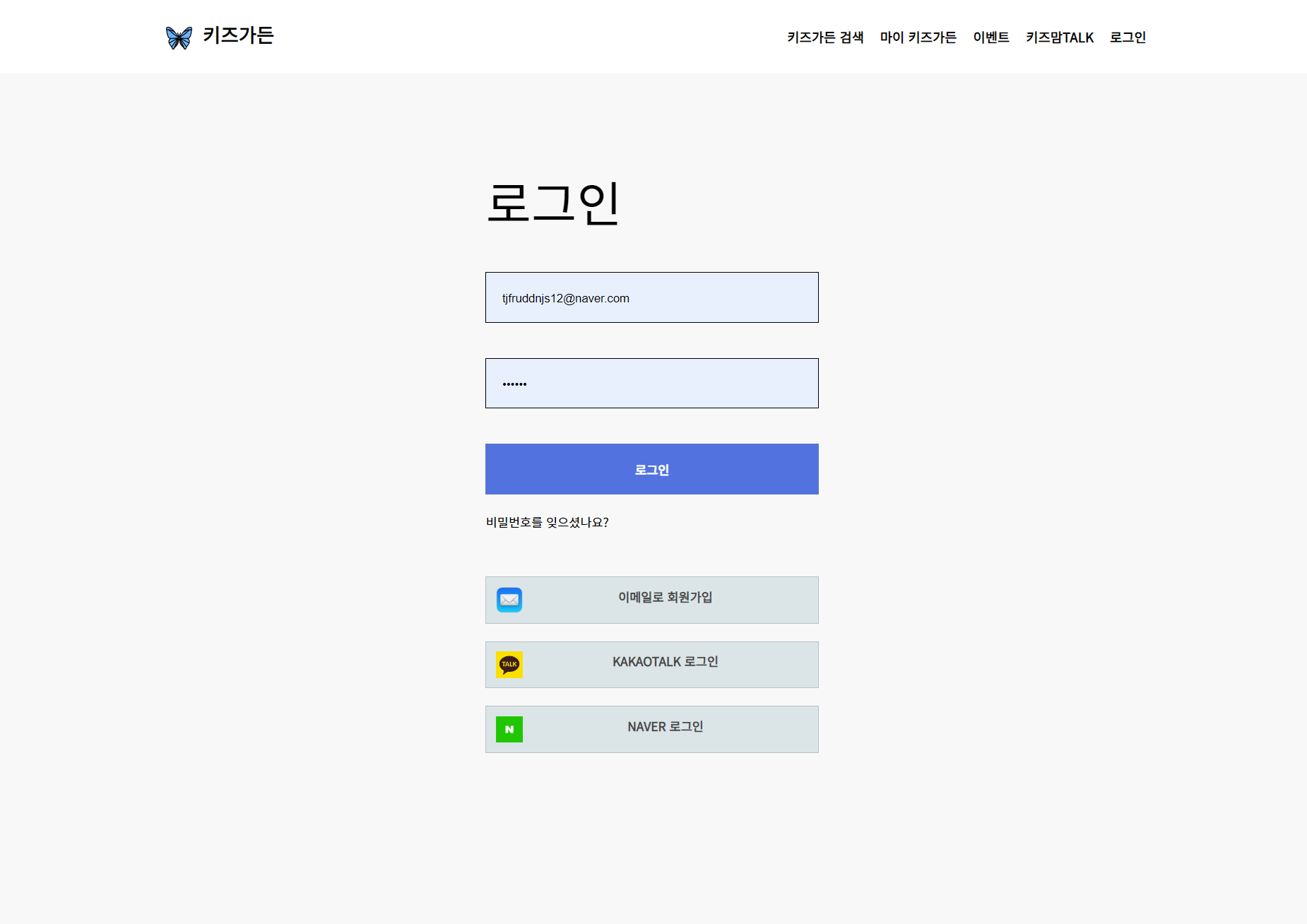Screen dimensions: 1307x924
Task: Click the 키즈가든 site title
Action: [238, 35]
